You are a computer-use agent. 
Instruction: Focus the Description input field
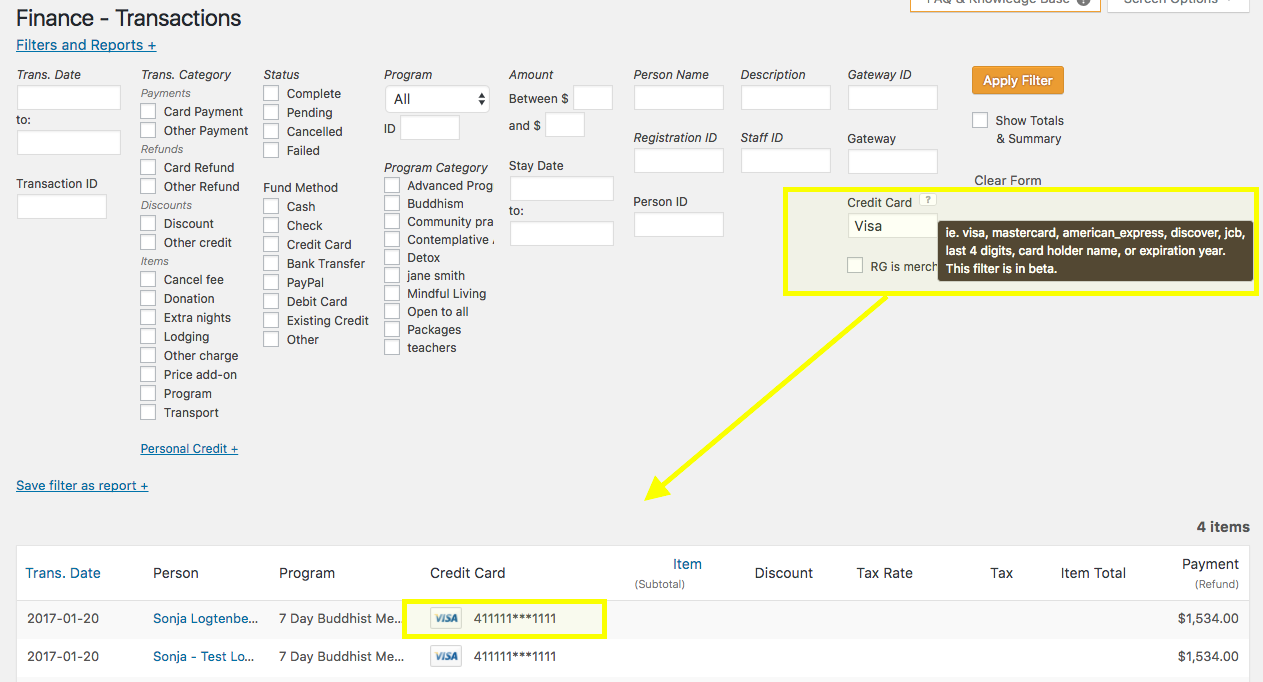[x=786, y=97]
